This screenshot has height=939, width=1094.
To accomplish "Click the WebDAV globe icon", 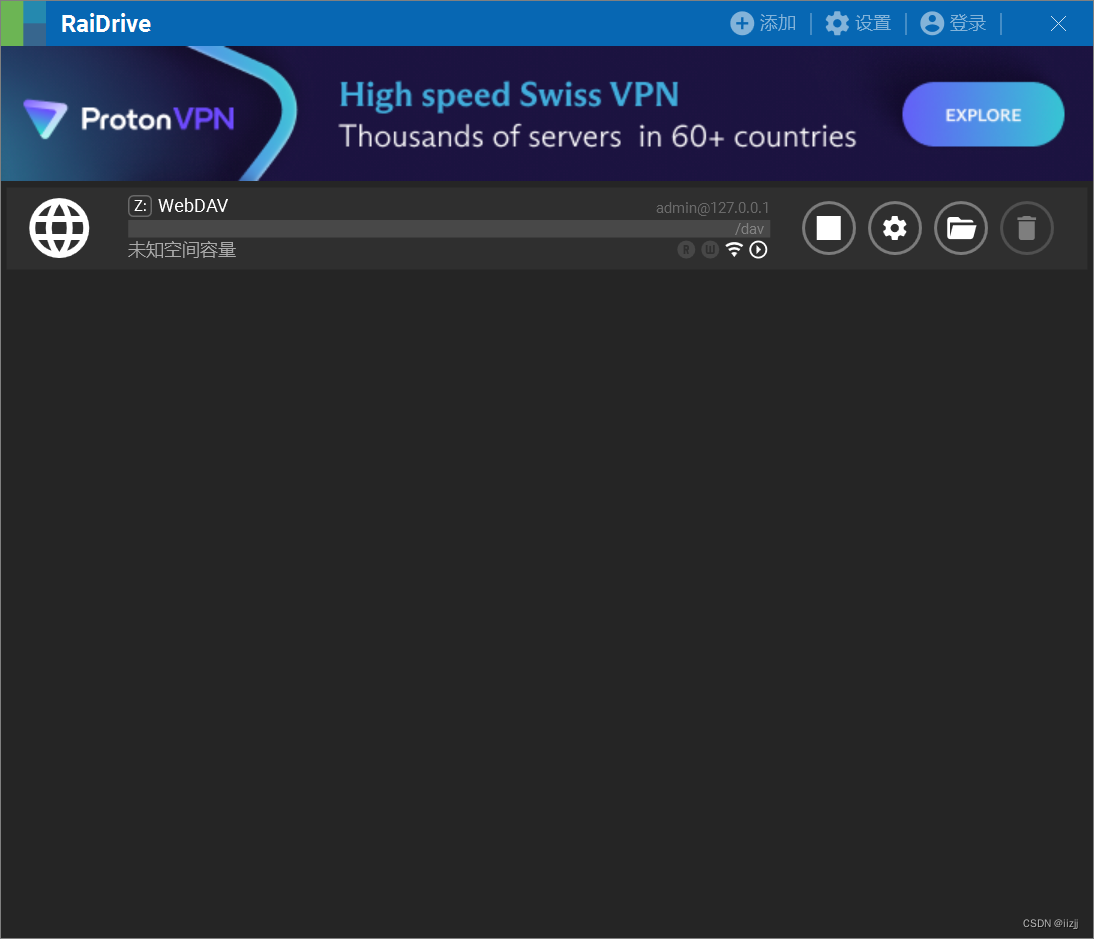I will point(59,228).
